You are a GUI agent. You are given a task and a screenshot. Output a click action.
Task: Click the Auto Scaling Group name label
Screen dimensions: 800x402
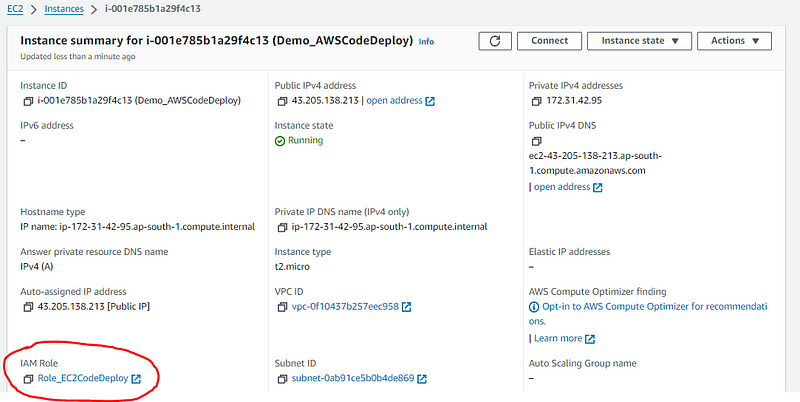583,363
